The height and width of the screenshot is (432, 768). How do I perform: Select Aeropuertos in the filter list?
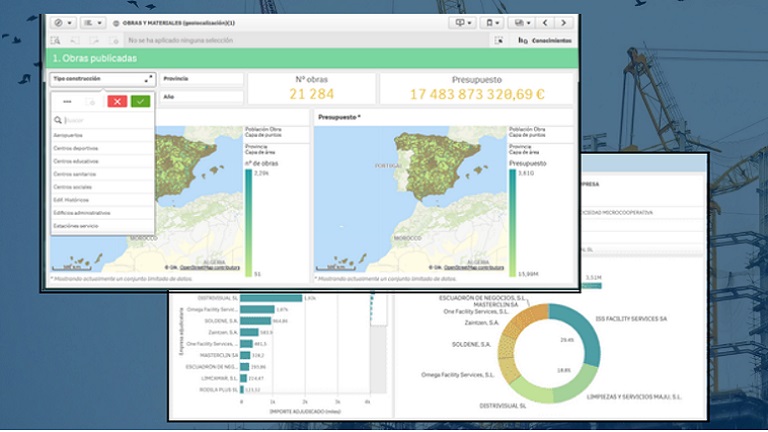click(69, 134)
